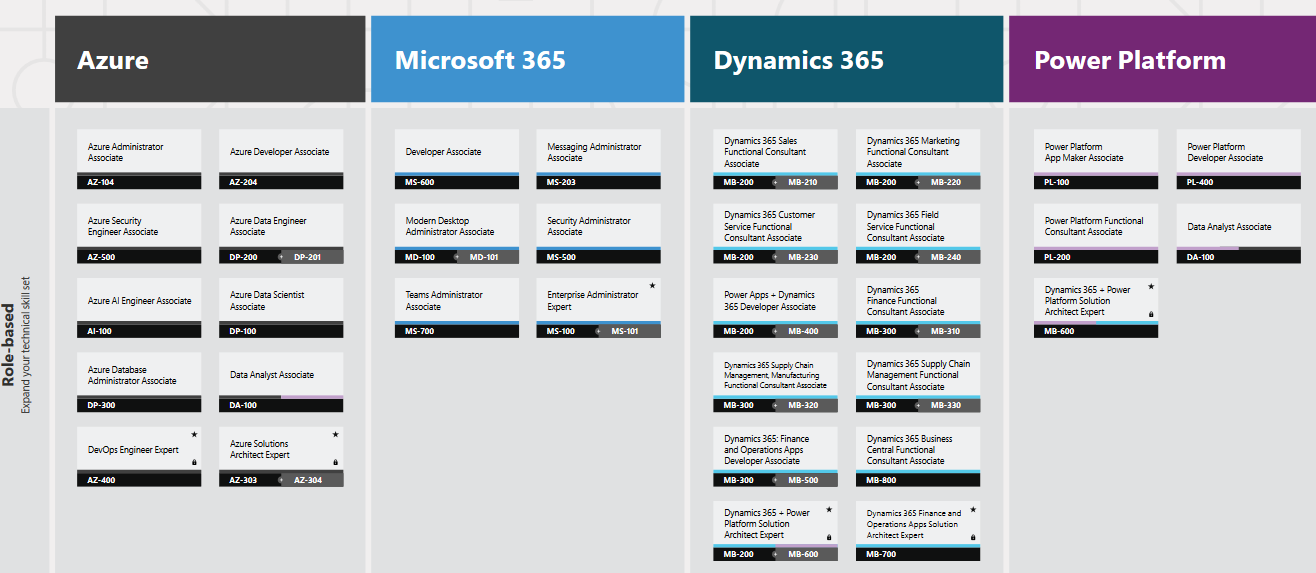Image resolution: width=1316 pixels, height=573 pixels.
Task: Click the Role-based side label
Action: (10, 346)
